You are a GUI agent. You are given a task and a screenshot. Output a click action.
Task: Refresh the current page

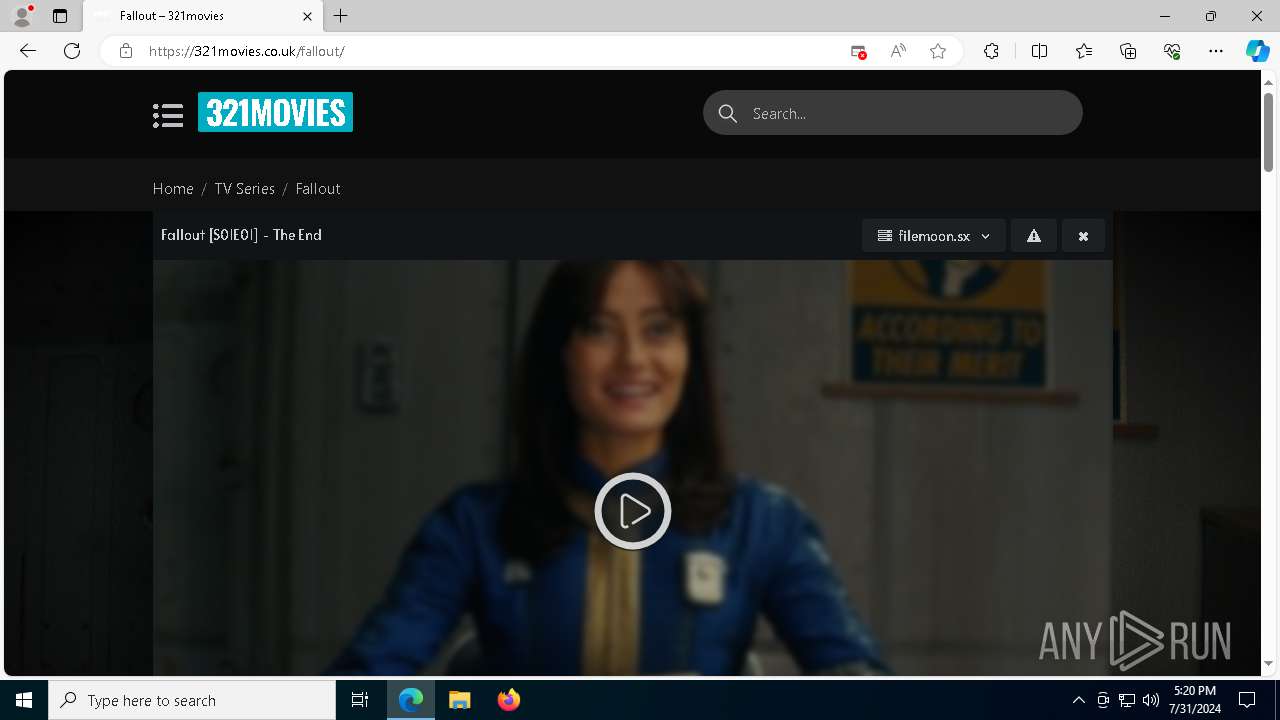click(72, 51)
